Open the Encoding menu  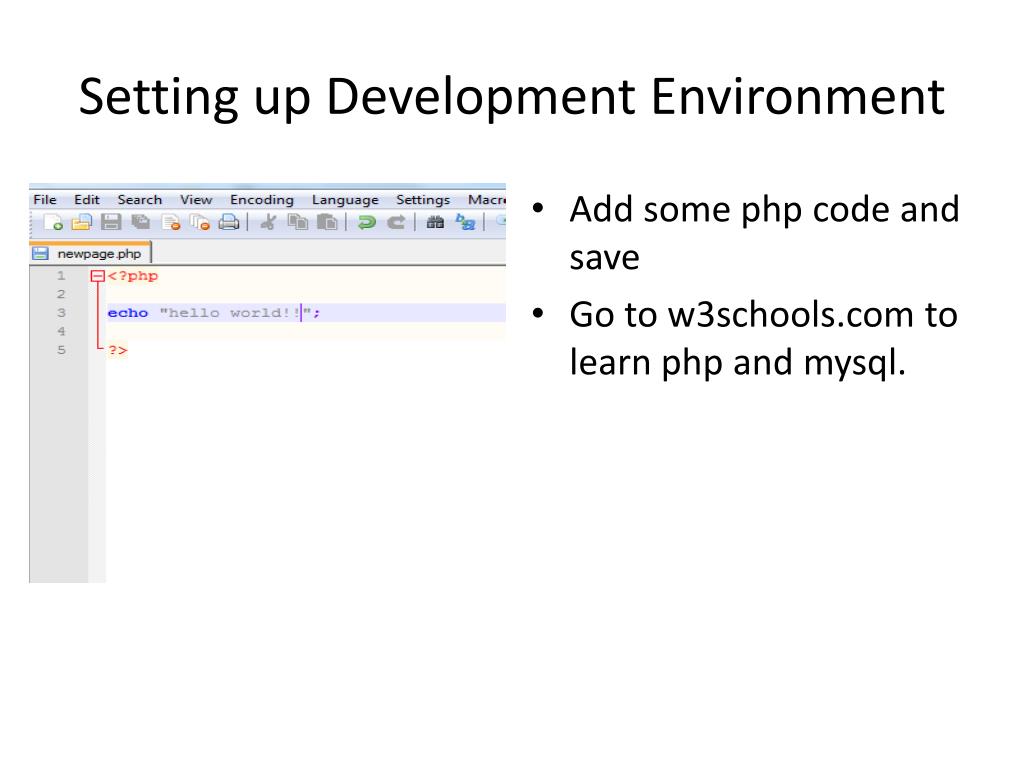click(262, 200)
